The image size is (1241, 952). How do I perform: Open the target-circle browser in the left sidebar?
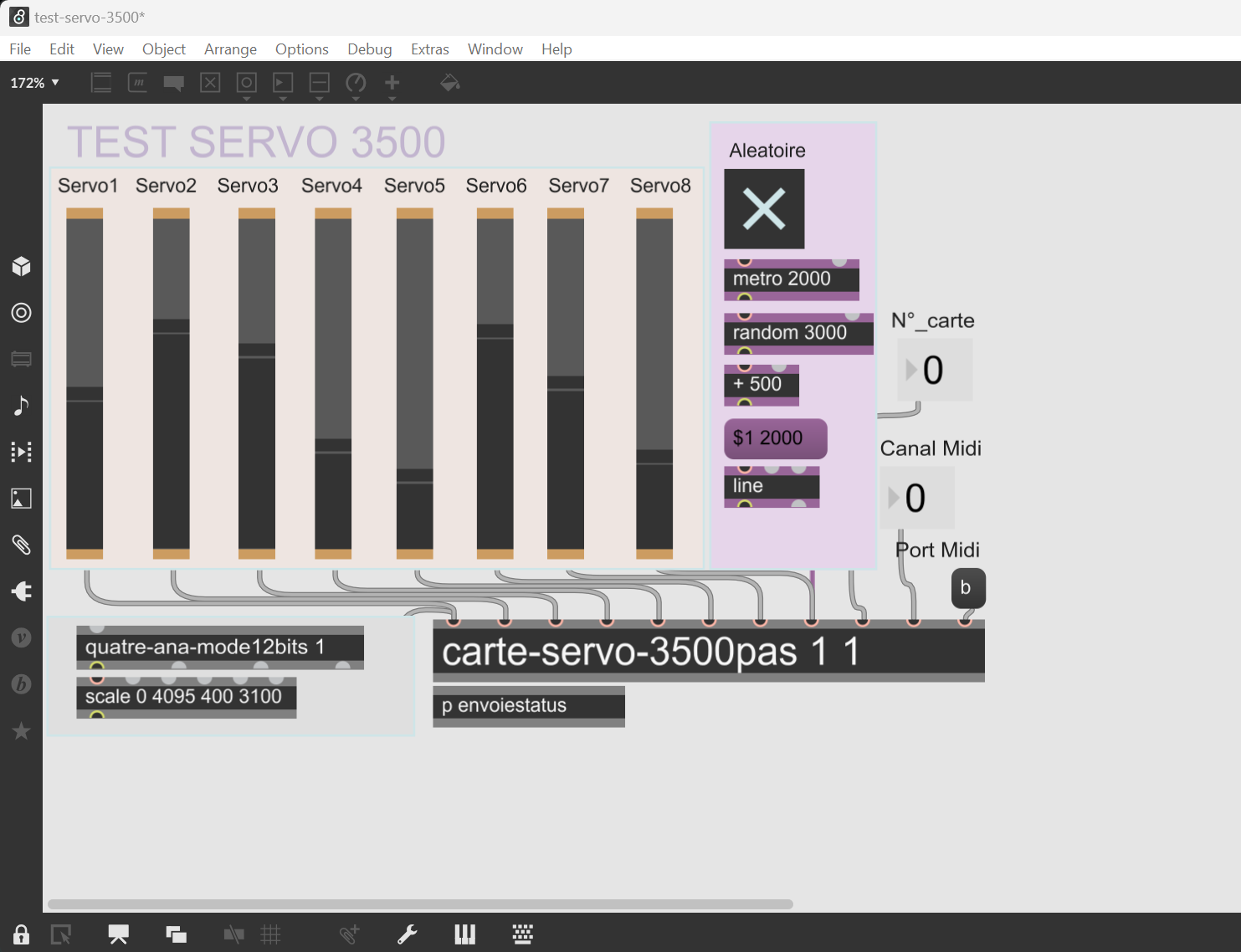tap(21, 313)
